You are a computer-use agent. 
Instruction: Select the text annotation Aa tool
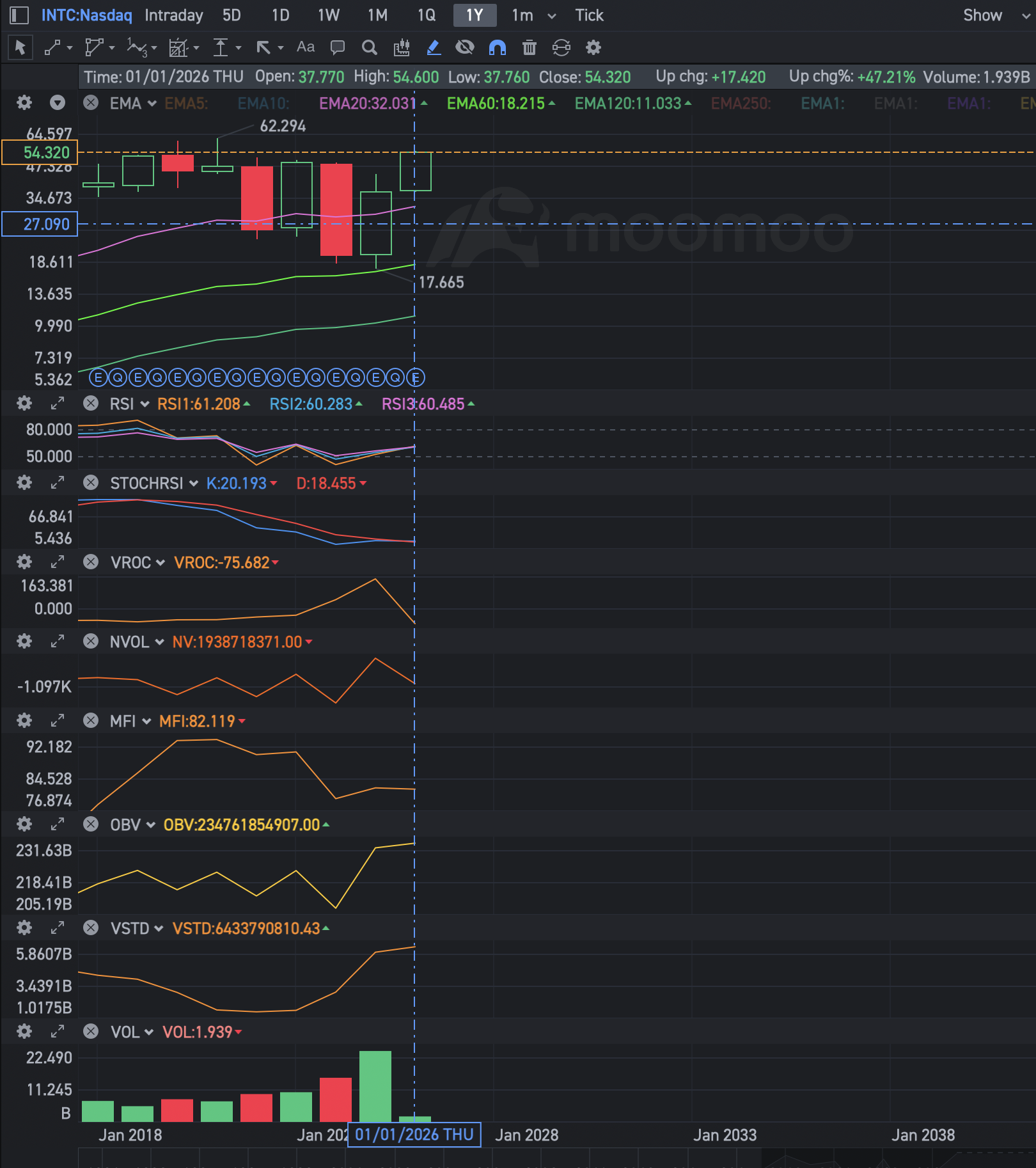(306, 47)
